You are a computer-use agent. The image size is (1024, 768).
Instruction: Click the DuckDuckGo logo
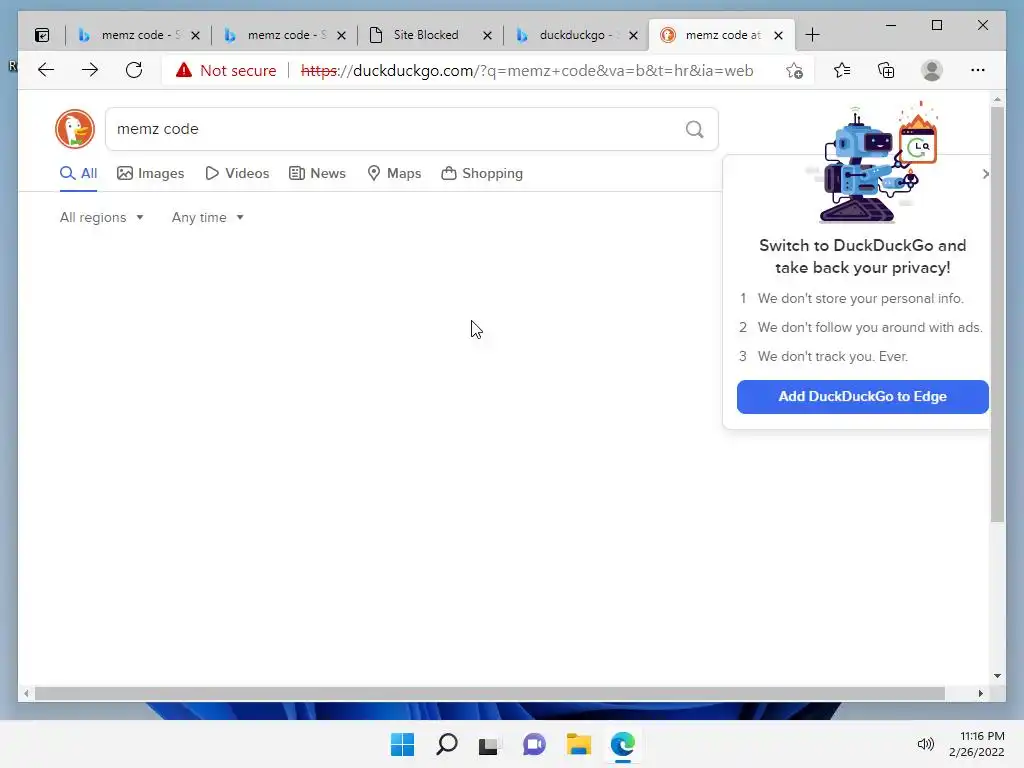(75, 129)
